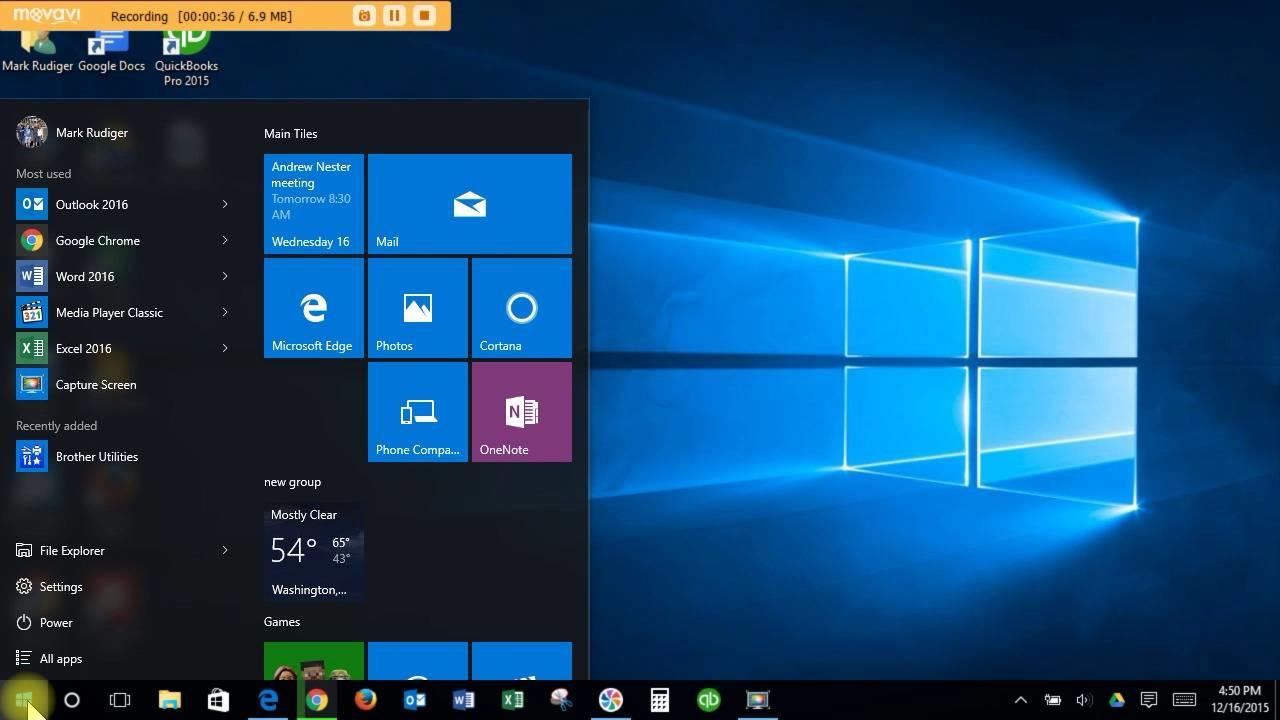Open the touch keyboard tray icon
The image size is (1280, 720).
tap(1184, 700)
